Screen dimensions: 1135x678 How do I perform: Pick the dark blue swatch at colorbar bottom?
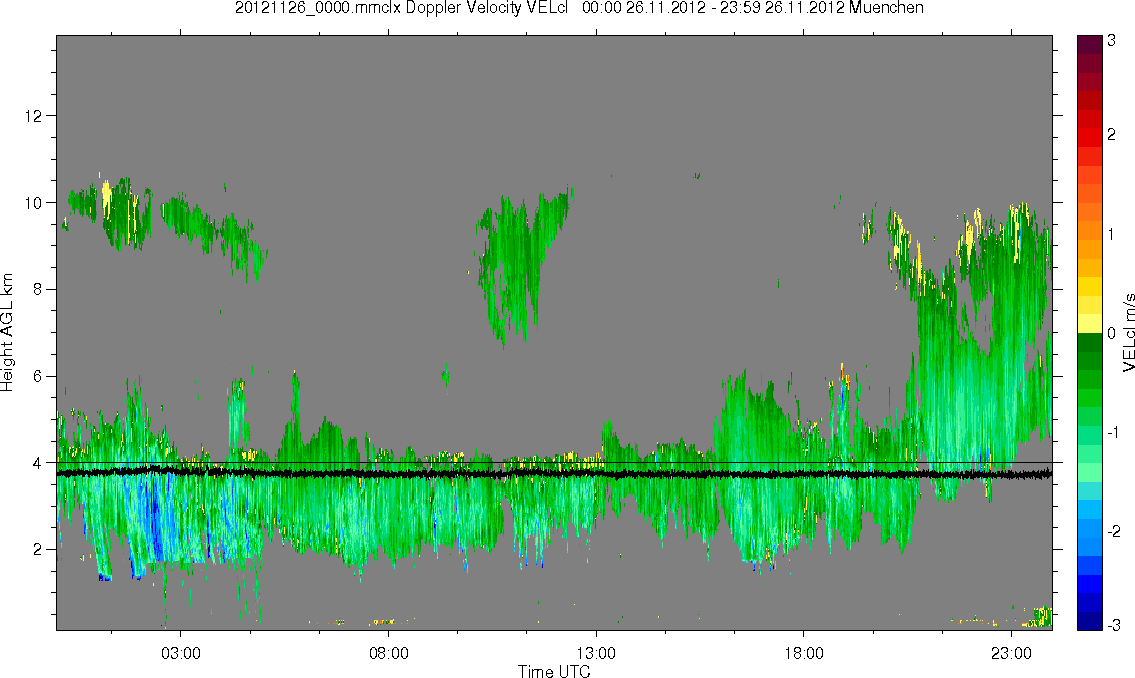pos(1090,621)
